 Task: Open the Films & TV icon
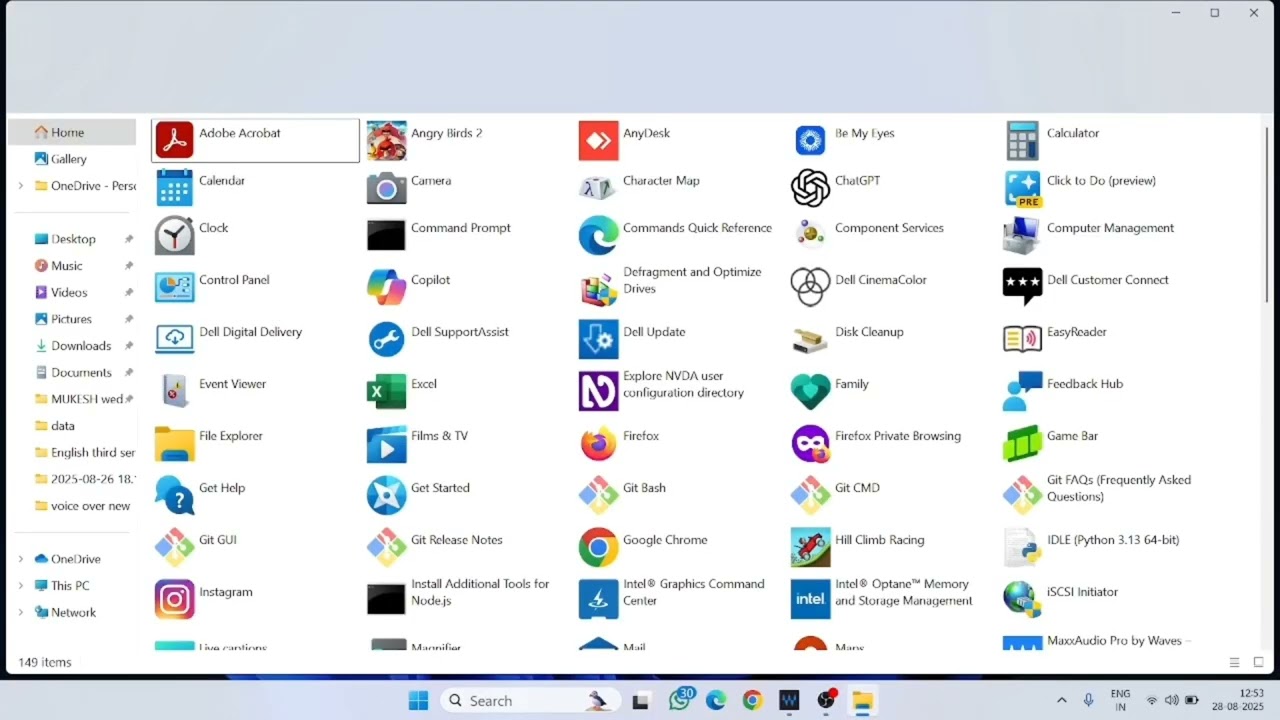pyautogui.click(x=386, y=443)
